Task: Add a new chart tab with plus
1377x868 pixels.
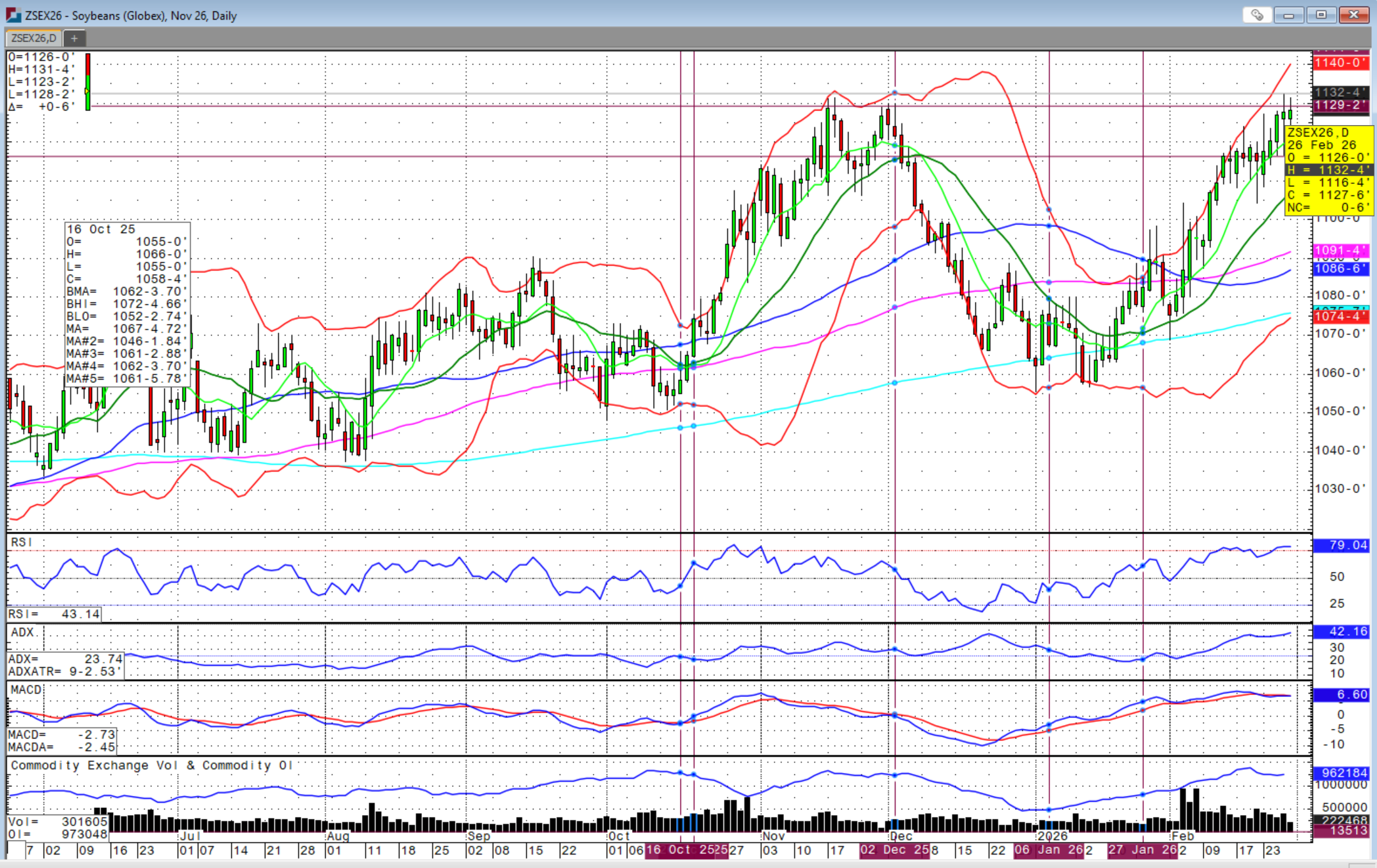Action: 74,38
